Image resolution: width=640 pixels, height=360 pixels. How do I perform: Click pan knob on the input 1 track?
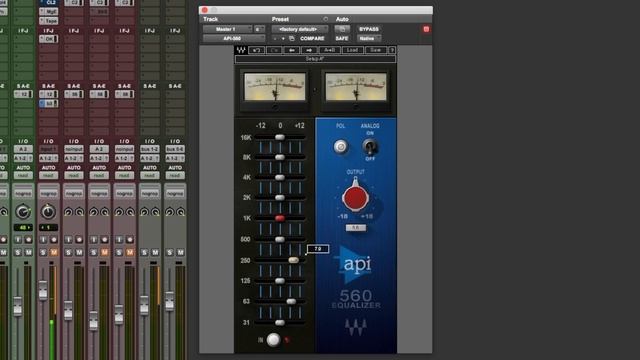pyautogui.click(x=48, y=211)
